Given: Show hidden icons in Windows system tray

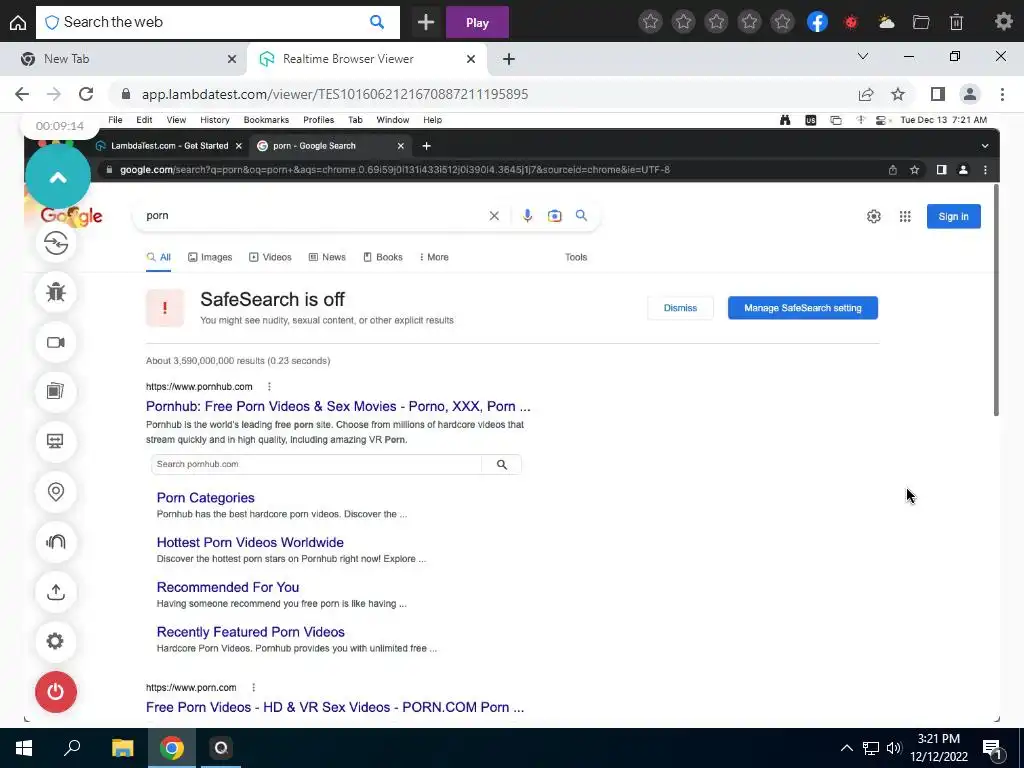Looking at the screenshot, I should [846, 748].
